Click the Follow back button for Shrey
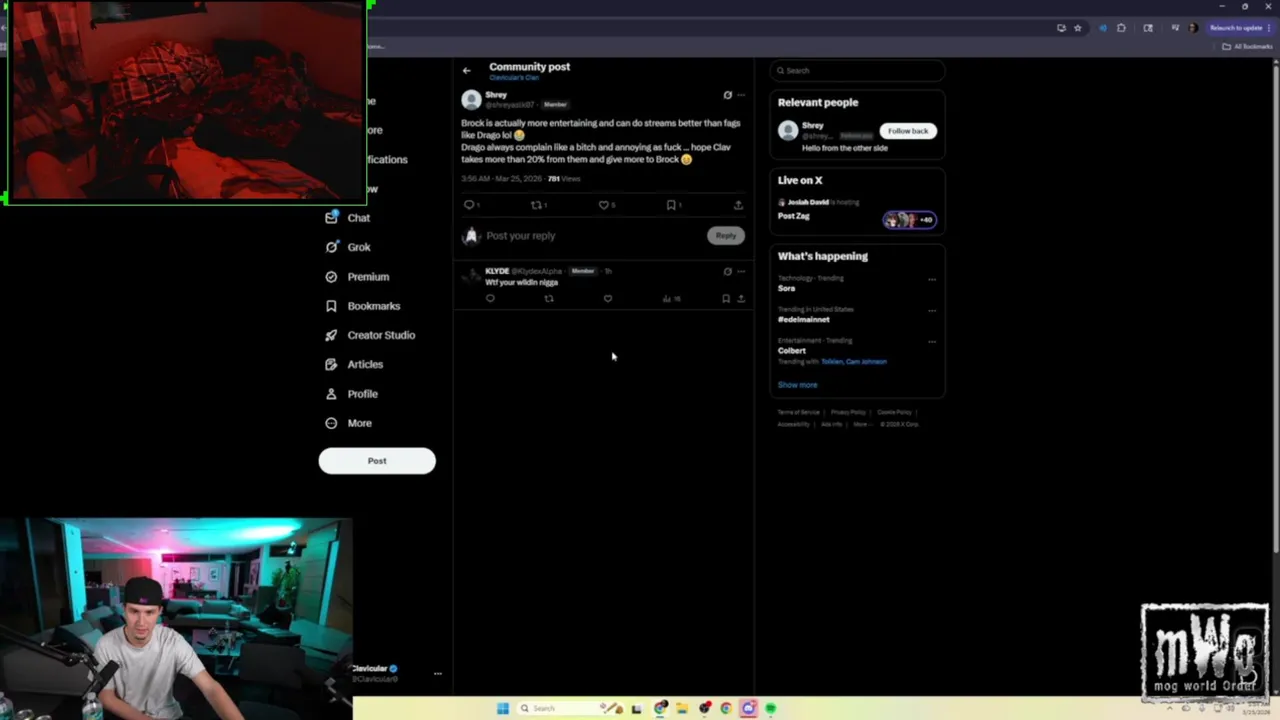The height and width of the screenshot is (720, 1280). click(907, 131)
